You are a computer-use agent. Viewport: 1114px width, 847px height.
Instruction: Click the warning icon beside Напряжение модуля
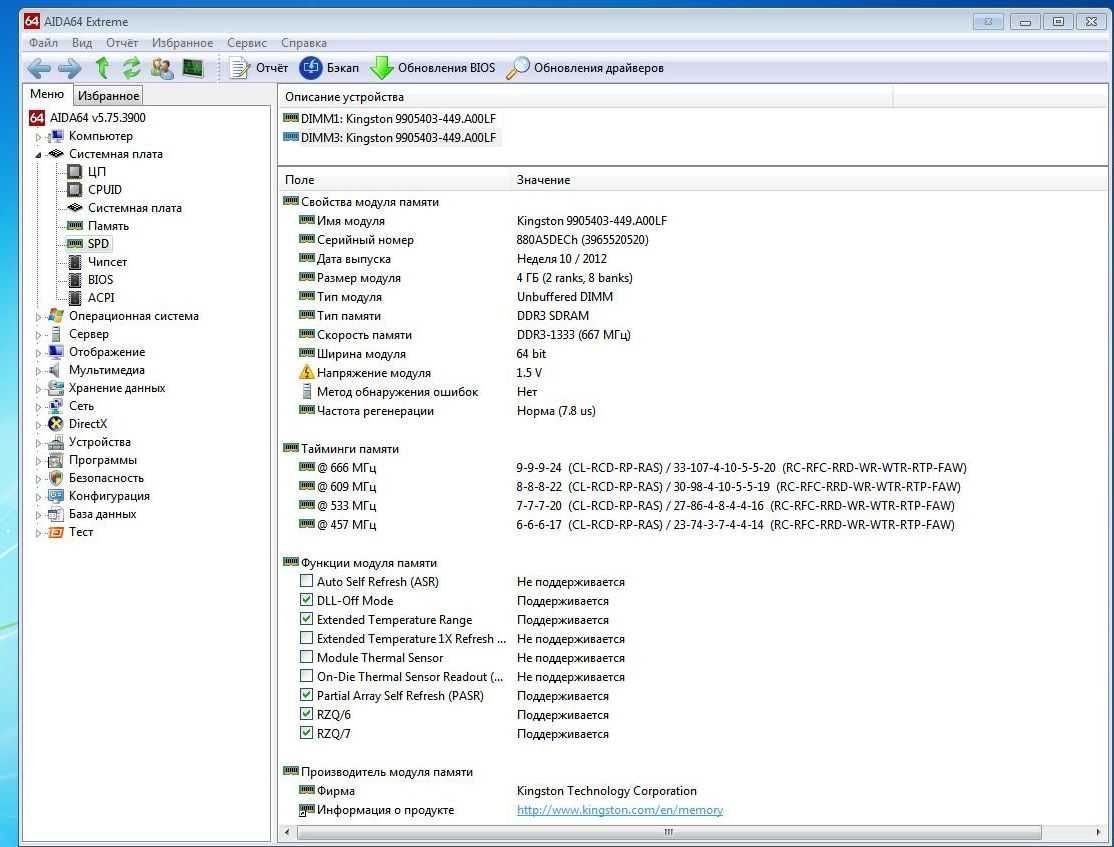(x=306, y=372)
